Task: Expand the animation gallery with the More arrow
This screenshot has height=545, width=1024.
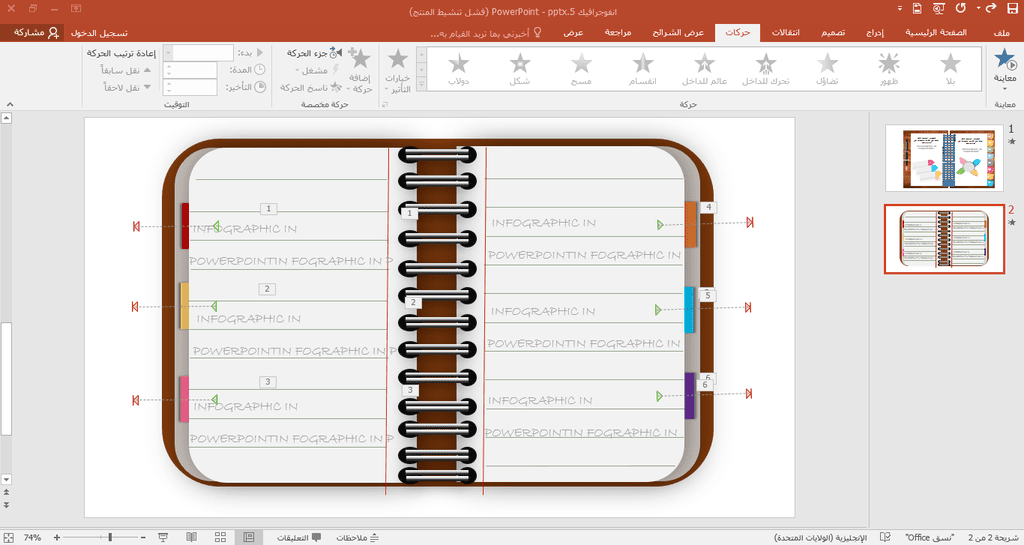Action: (x=421, y=84)
